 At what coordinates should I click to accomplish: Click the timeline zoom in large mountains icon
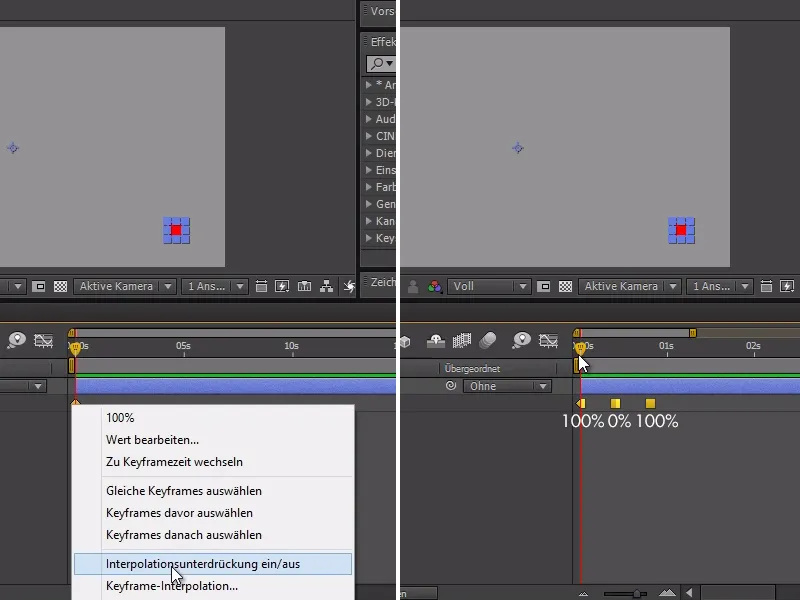click(x=667, y=593)
